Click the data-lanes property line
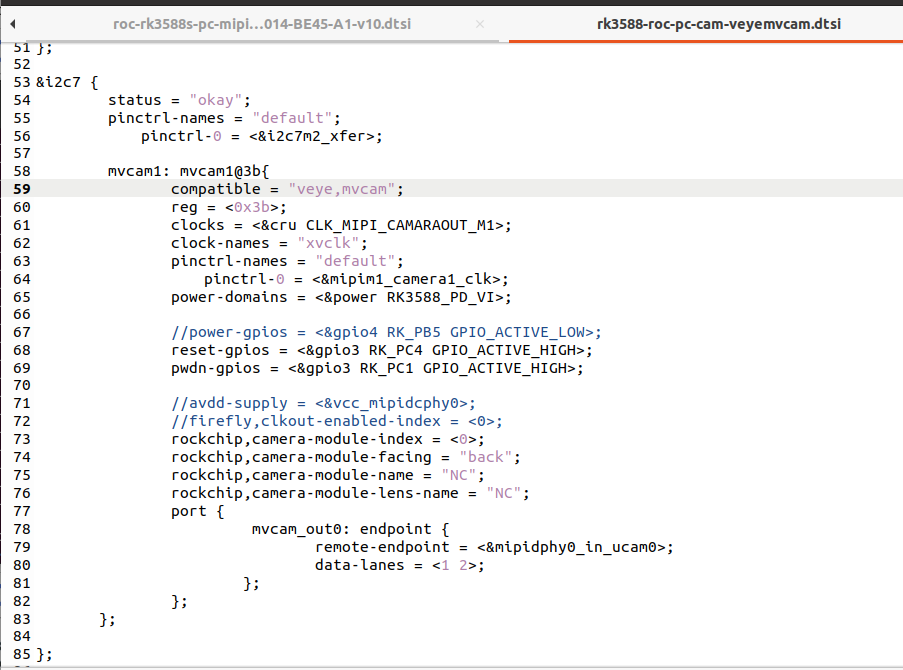This screenshot has width=903, height=670. [400, 565]
